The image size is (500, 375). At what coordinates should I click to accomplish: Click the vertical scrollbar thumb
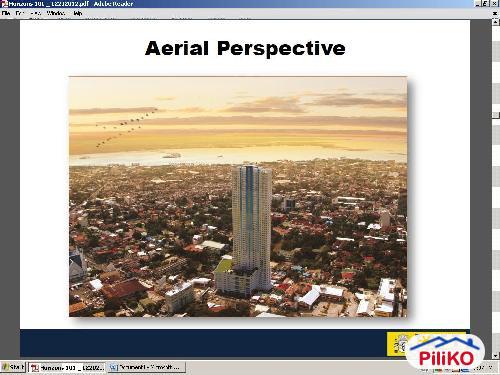click(x=496, y=115)
